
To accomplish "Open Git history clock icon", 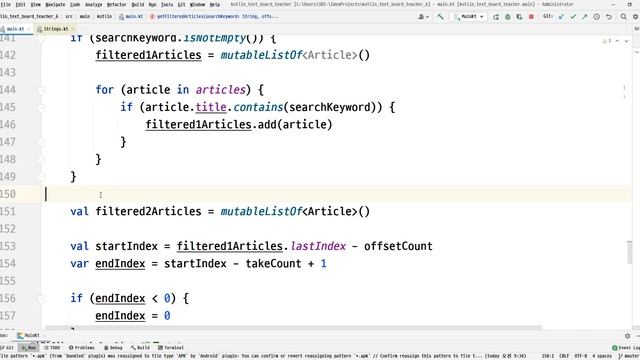I will 597,17.
